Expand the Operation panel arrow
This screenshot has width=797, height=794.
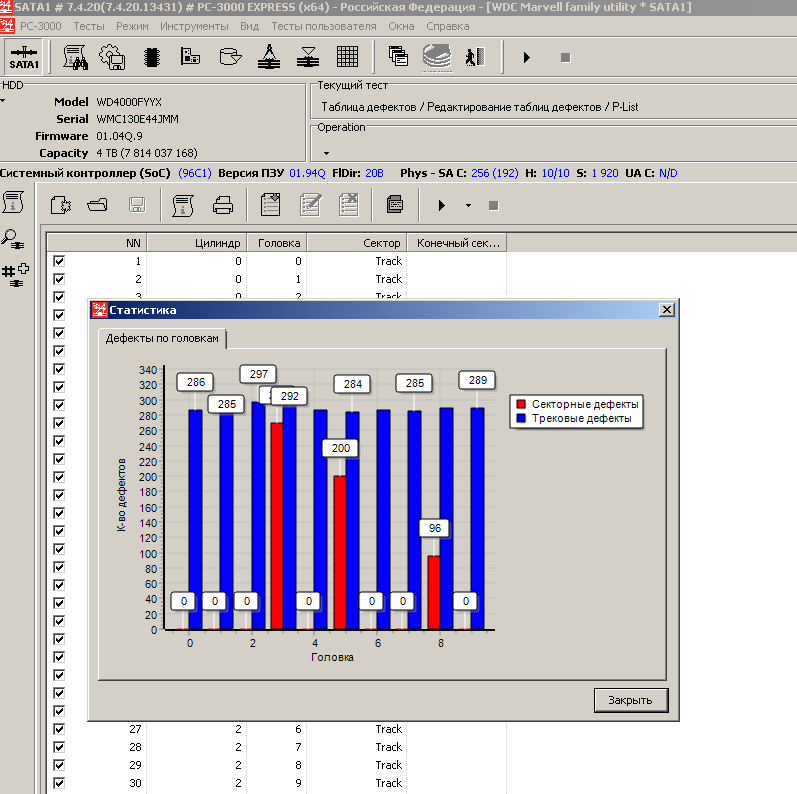tap(326, 153)
